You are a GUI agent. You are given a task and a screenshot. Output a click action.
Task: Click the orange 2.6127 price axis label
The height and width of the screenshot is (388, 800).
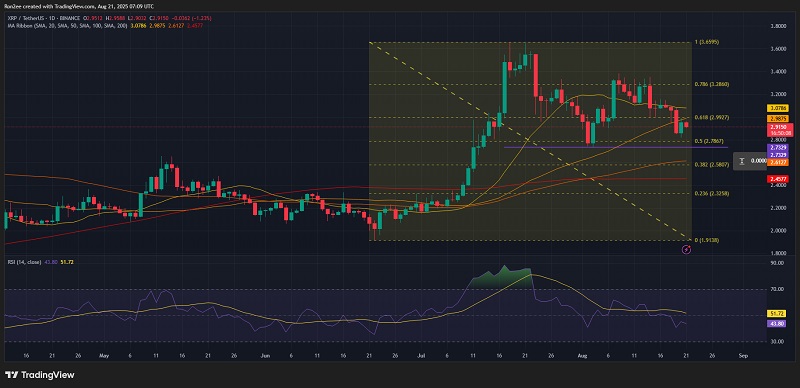(777, 162)
